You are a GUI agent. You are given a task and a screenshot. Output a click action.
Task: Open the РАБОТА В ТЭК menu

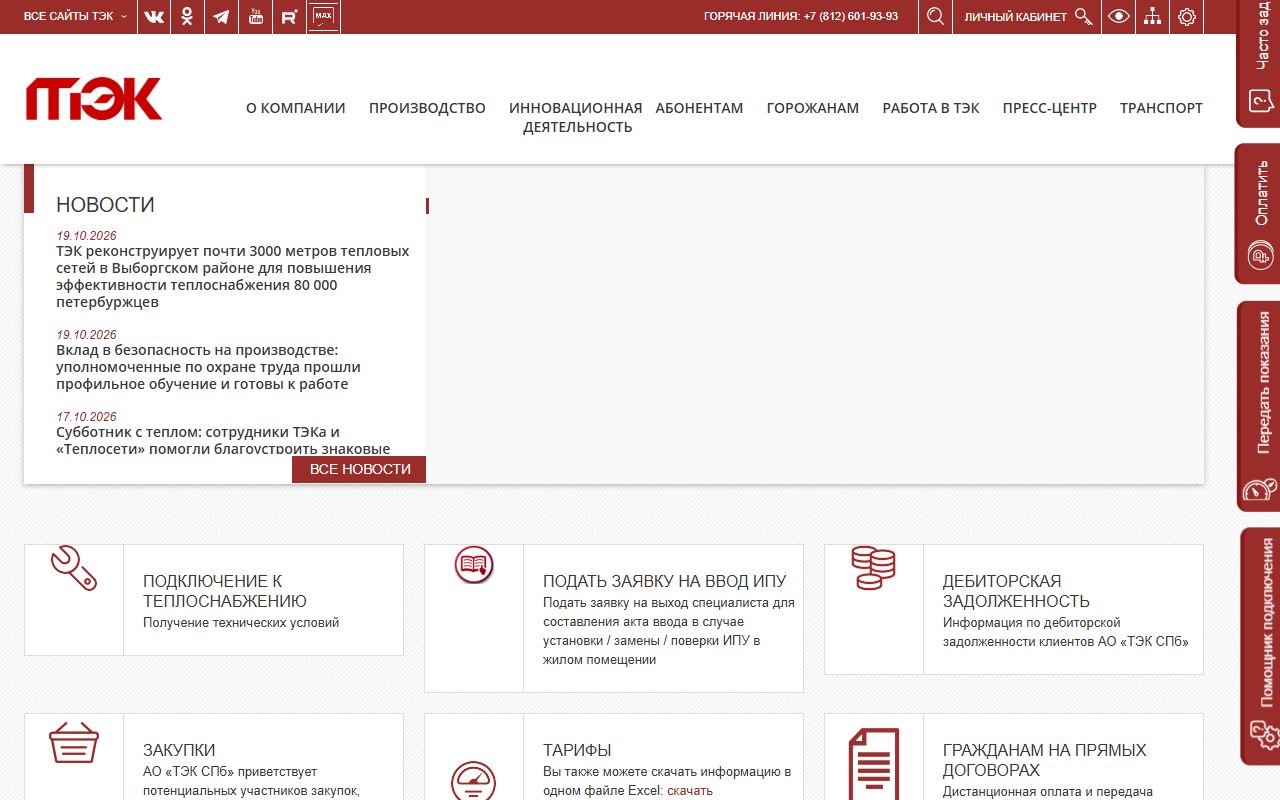point(931,108)
